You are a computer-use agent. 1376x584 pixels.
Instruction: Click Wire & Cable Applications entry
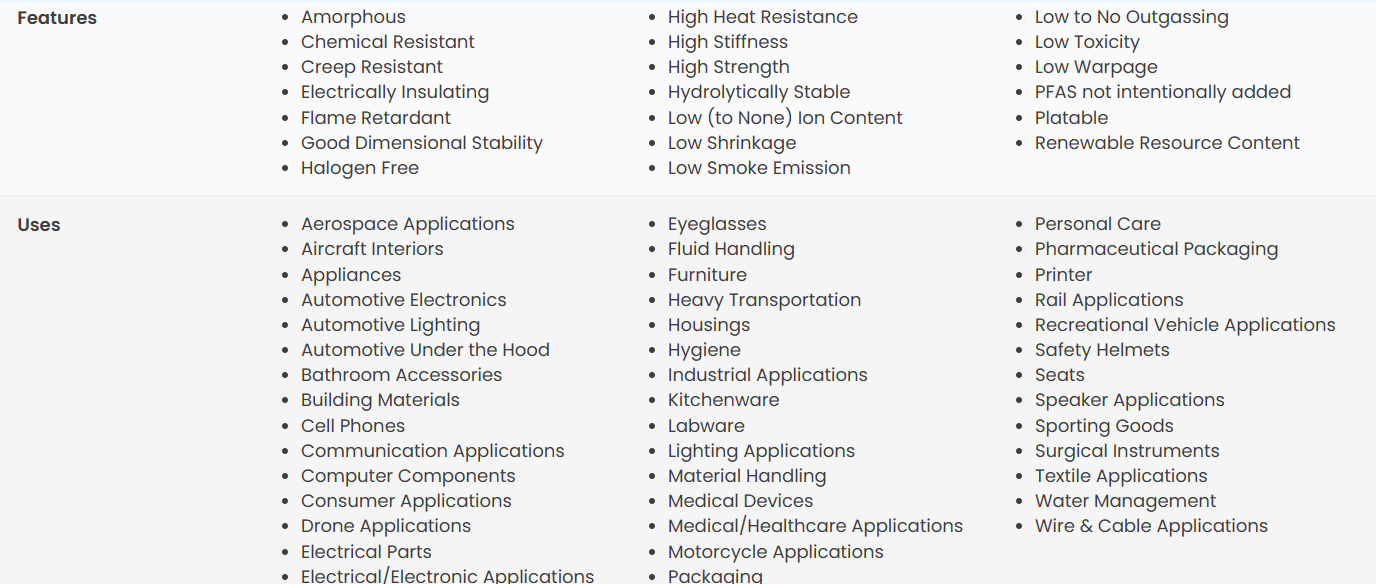pos(1151,526)
